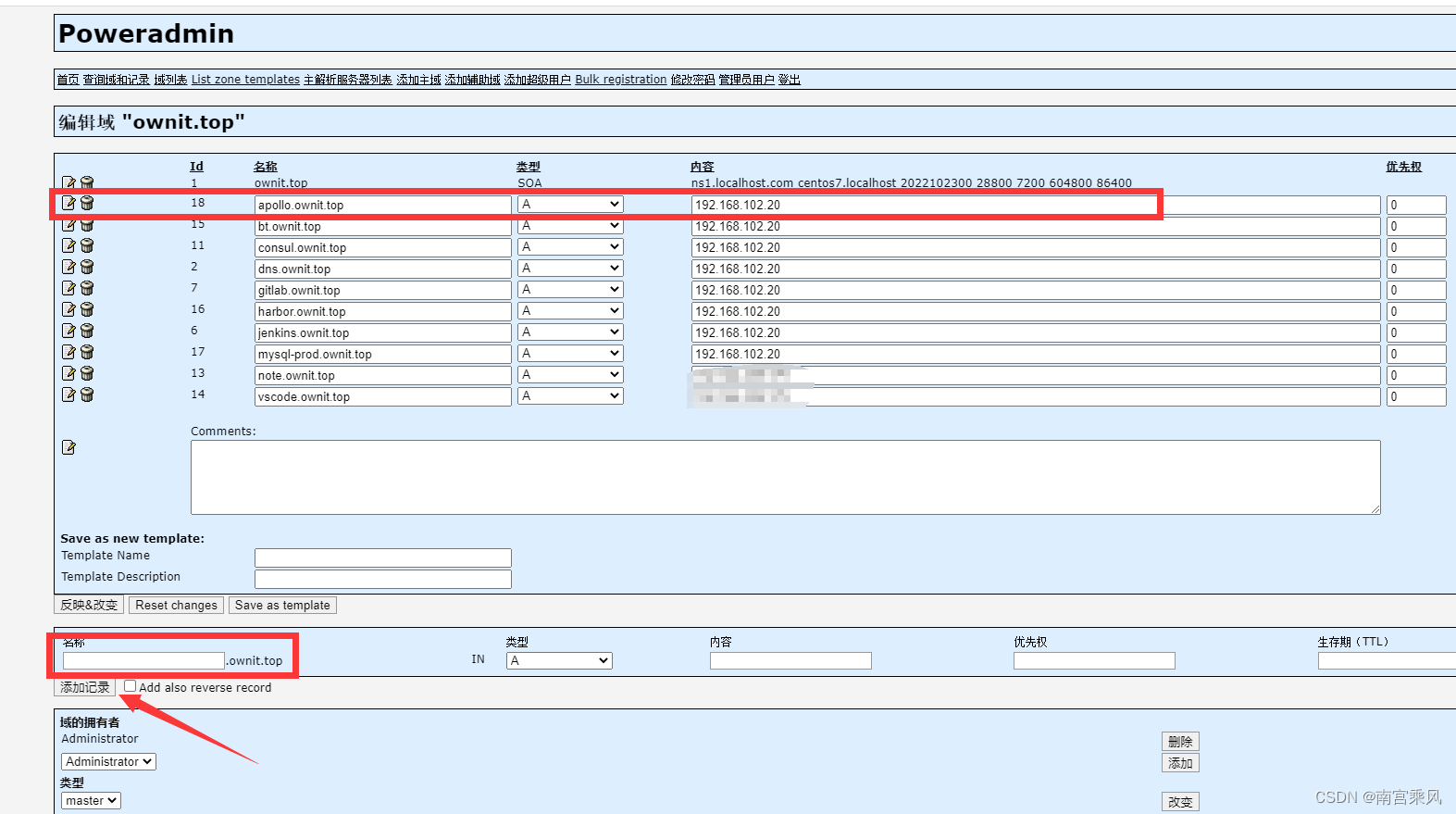This screenshot has height=814, width=1456.
Task: Open 域列表 in the navigation bar
Action: (170, 80)
